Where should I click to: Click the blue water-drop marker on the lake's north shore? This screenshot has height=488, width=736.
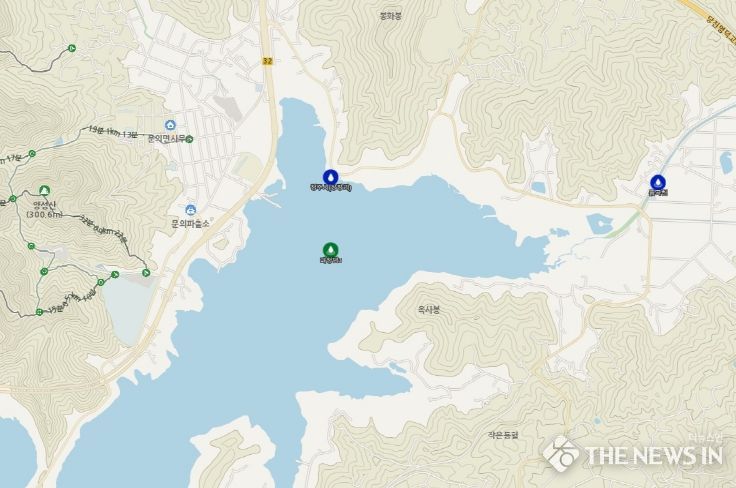pyautogui.click(x=330, y=177)
